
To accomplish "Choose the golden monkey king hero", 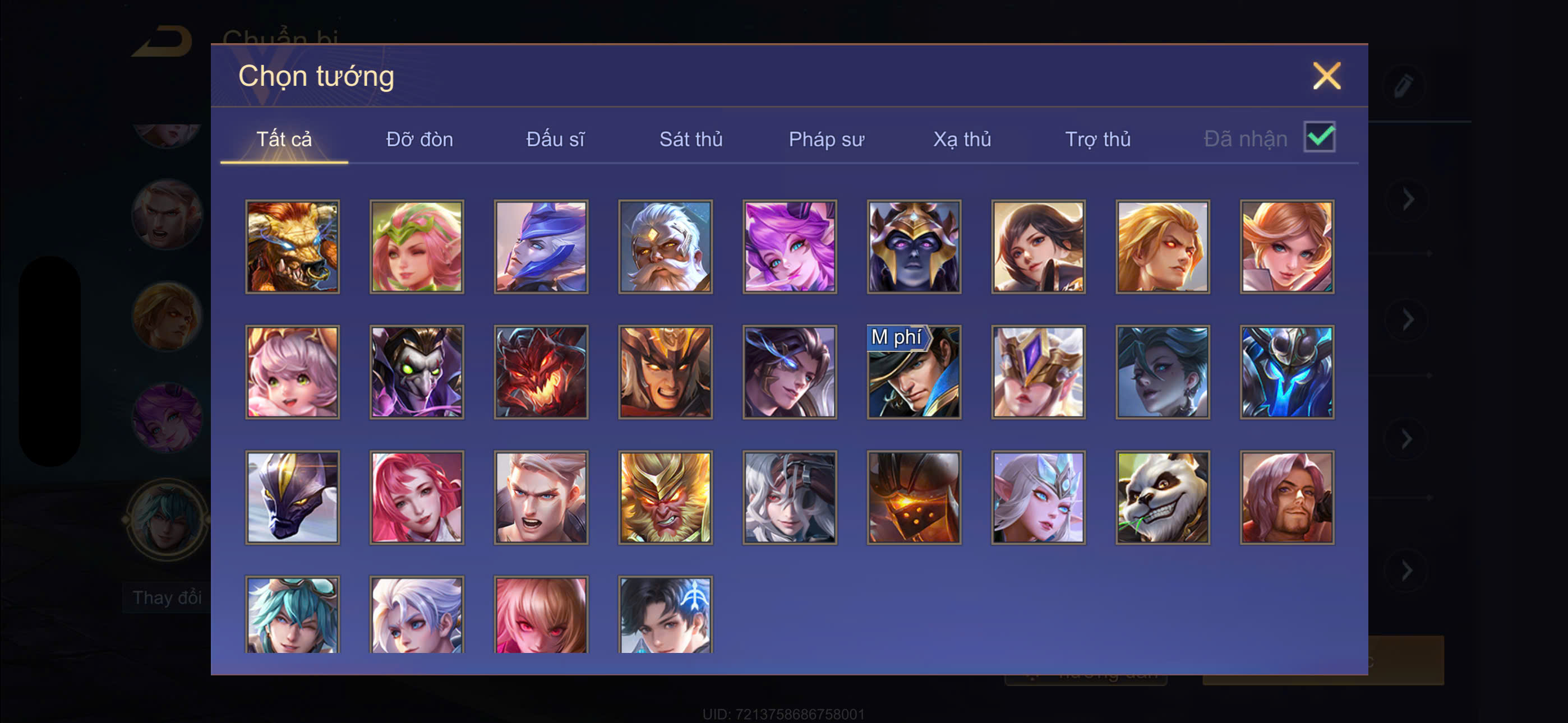I will (x=665, y=497).
